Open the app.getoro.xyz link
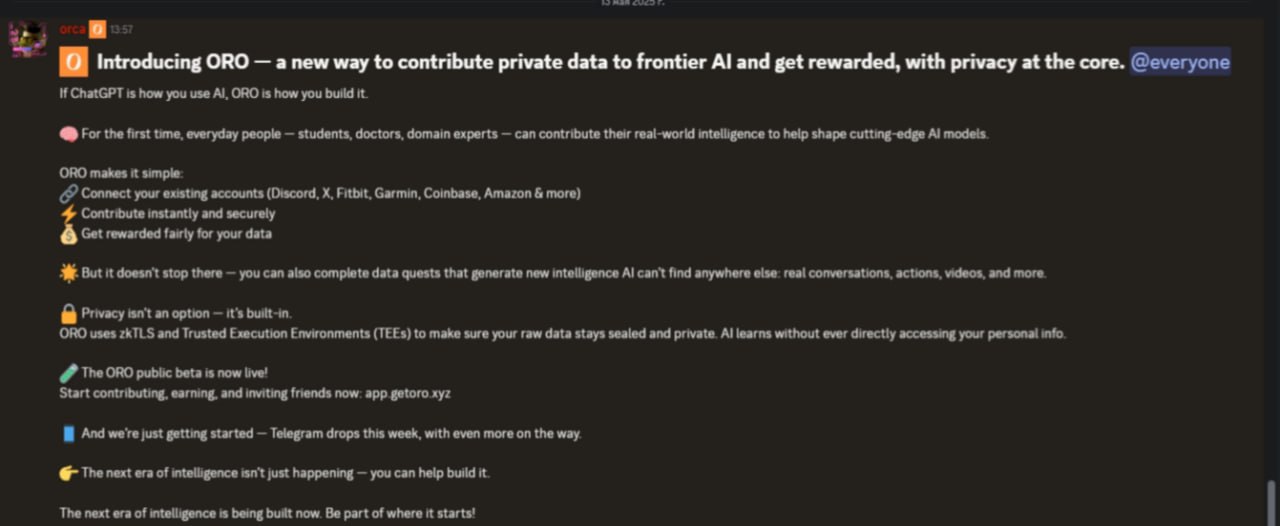 point(407,393)
